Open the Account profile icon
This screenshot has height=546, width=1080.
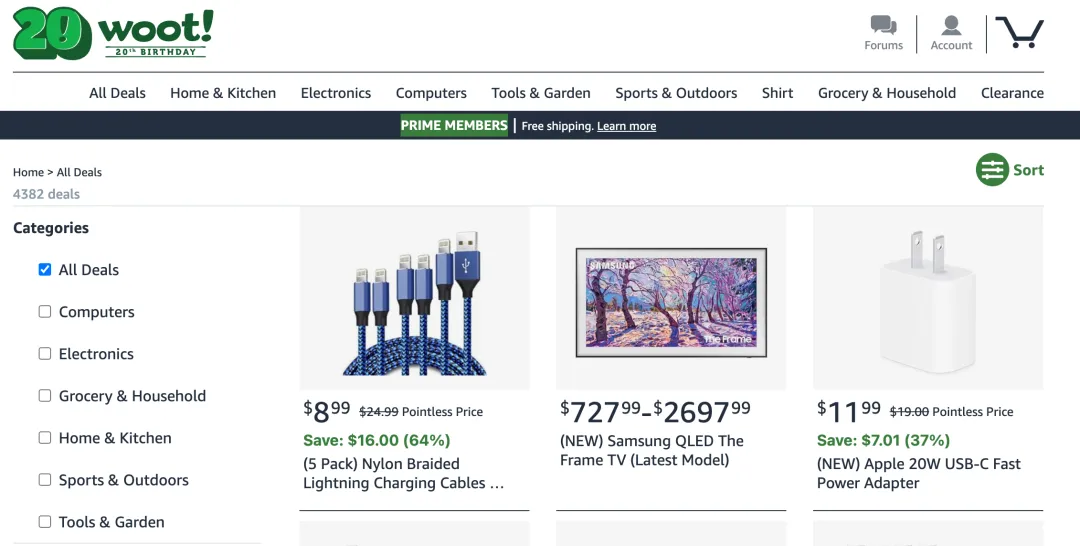(x=951, y=25)
